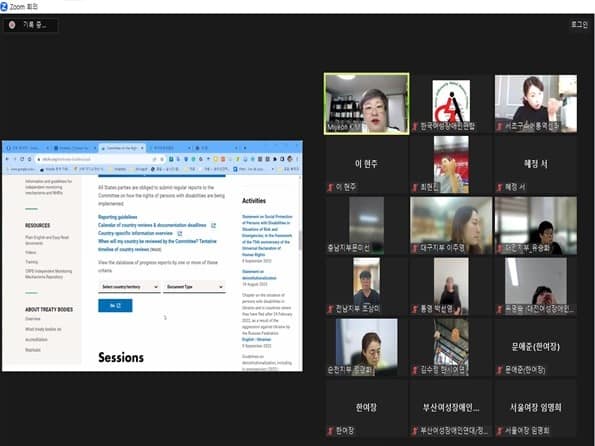This screenshot has height=446, width=595.
Task: Click the external link icon after Calendar of country reviews
Action: 213,225
